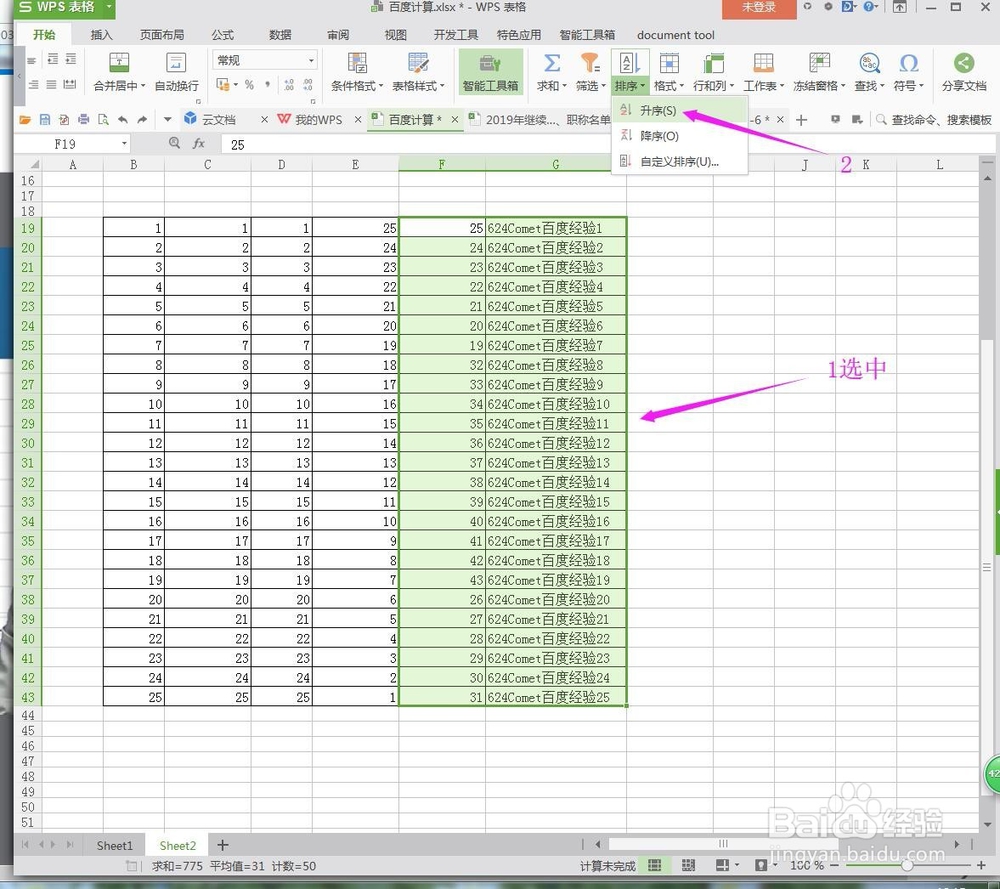Expand the quick access toolbar dropdown arrow
Image resolution: width=1000 pixels, height=889 pixels.
[167, 119]
